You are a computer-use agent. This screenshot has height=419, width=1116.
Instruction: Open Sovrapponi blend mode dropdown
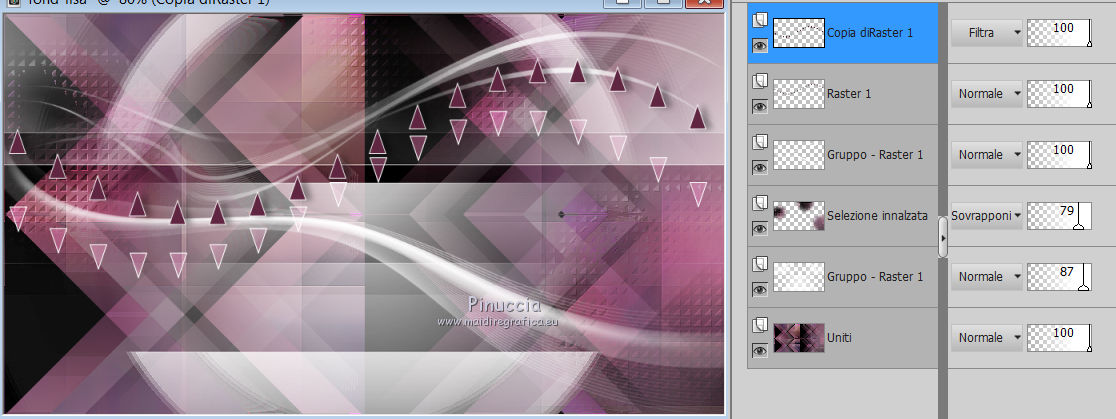pyautogui.click(x=986, y=216)
